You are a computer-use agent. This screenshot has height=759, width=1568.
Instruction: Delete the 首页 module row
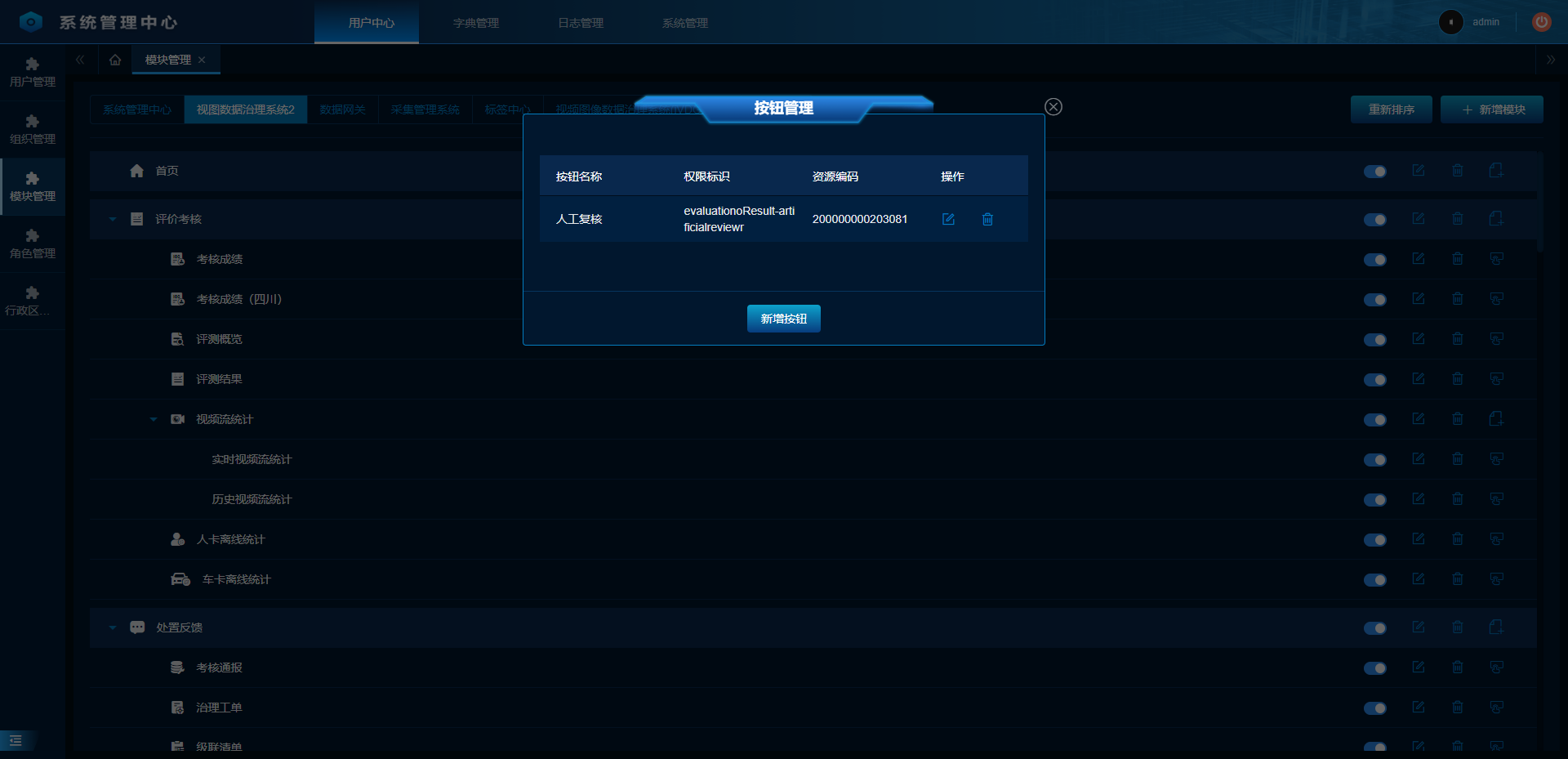[1458, 171]
